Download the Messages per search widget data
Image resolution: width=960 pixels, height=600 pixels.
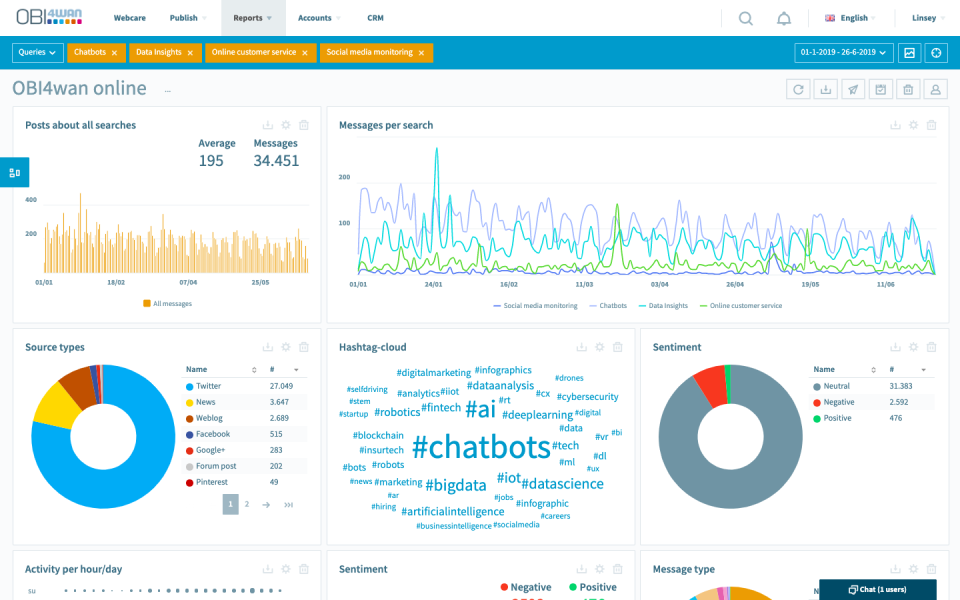coord(896,125)
